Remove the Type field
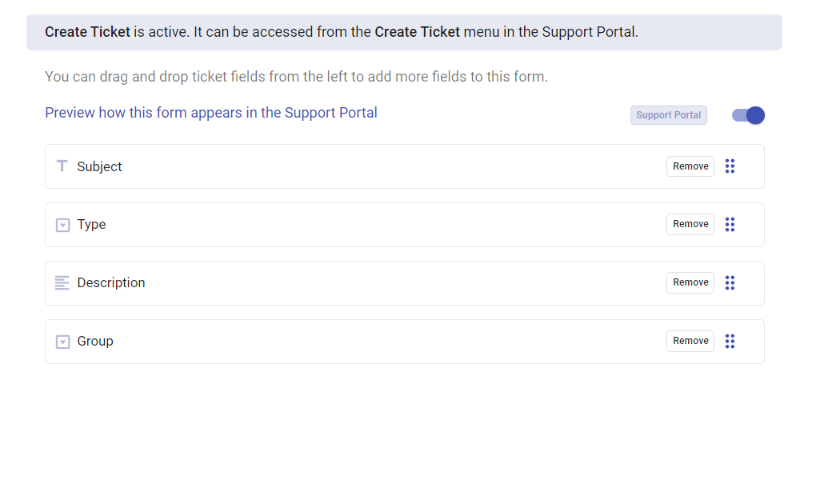 click(690, 224)
